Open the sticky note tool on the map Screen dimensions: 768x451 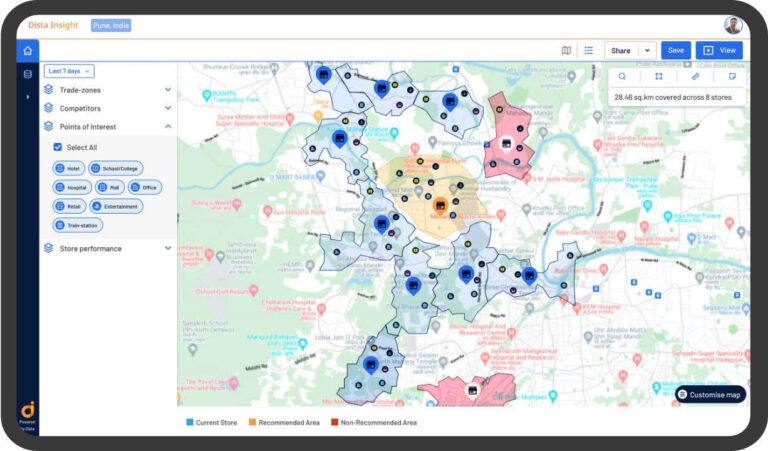click(732, 76)
